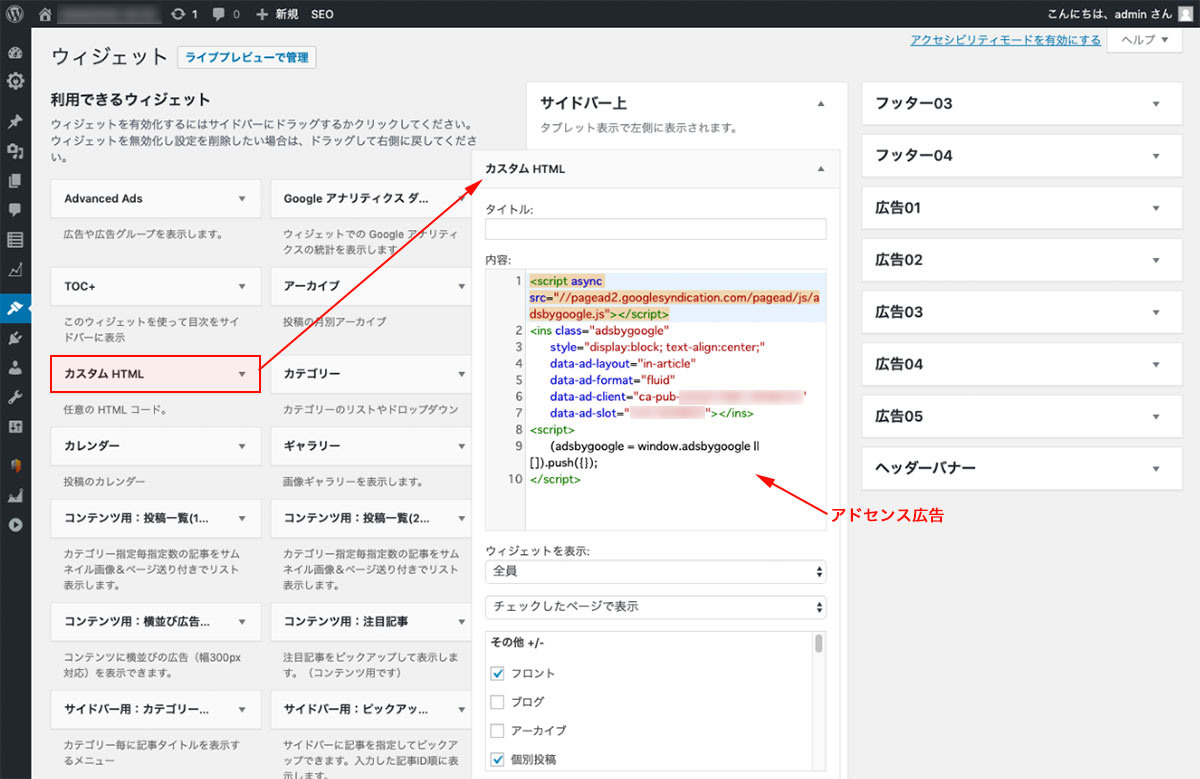Click the その他 +/- toggle text
This screenshot has height=779, width=1200.
tap(518, 642)
